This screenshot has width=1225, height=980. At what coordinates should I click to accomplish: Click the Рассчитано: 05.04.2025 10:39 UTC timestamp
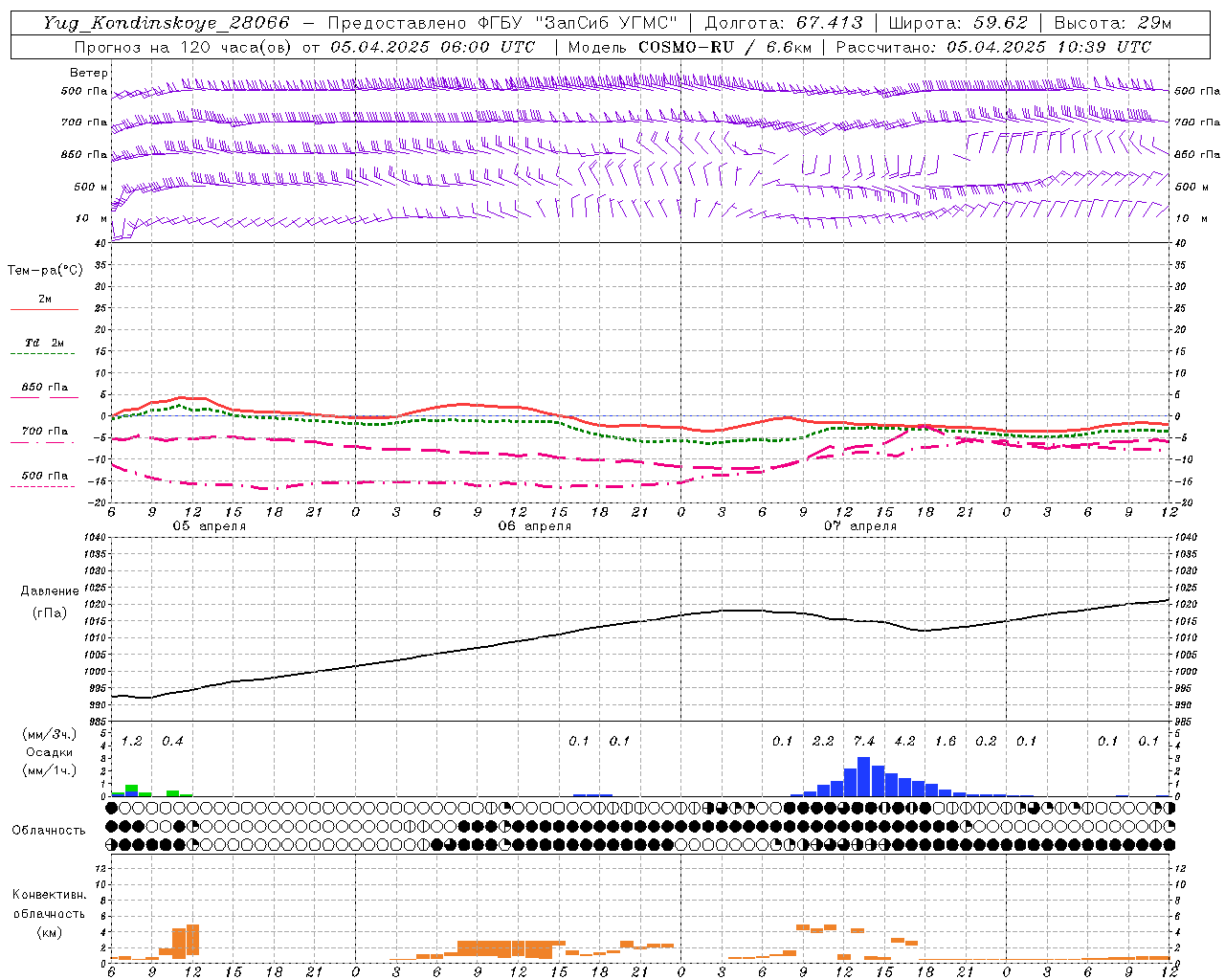click(x=993, y=47)
